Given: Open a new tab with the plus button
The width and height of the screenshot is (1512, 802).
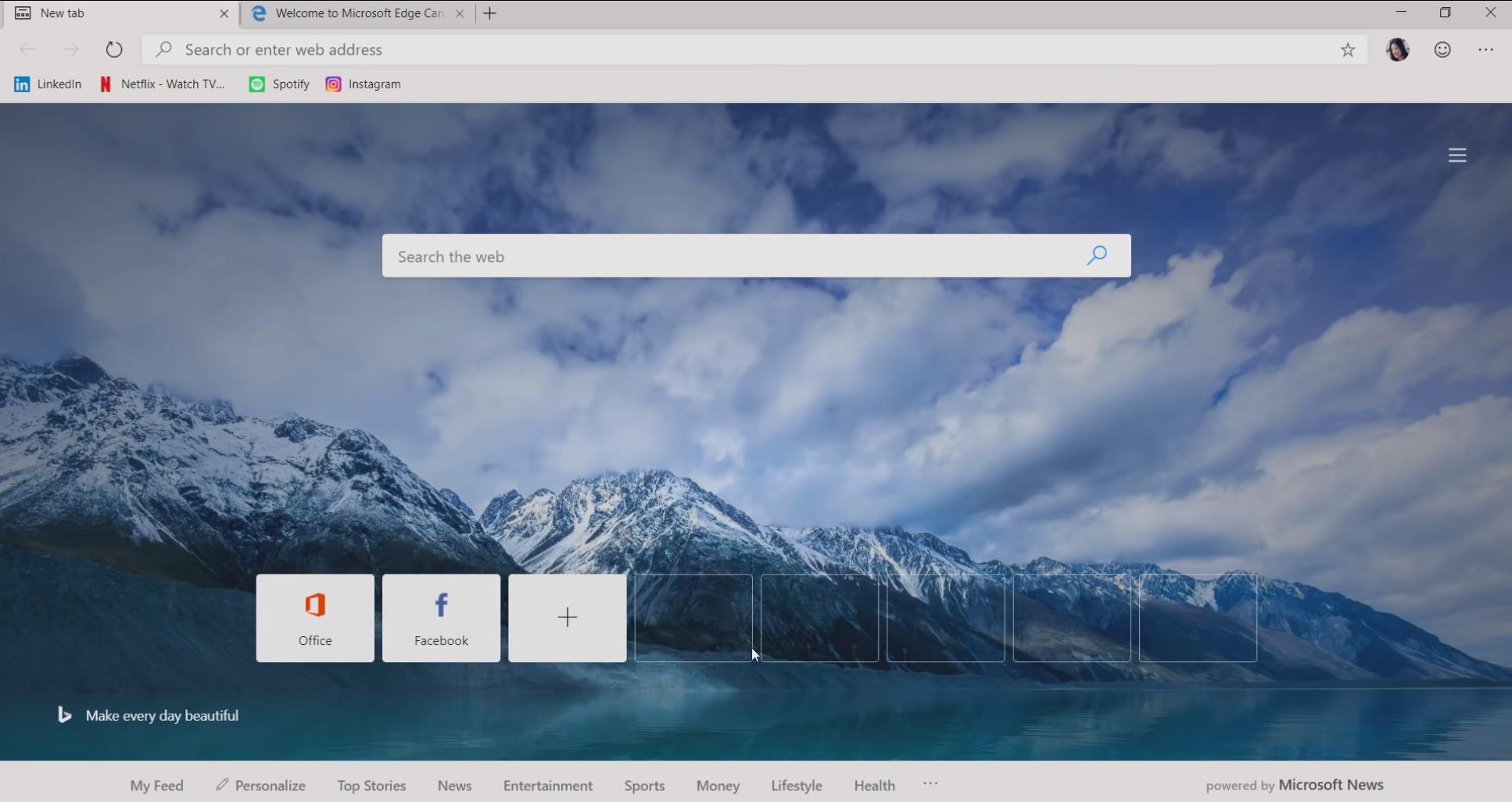Looking at the screenshot, I should click(490, 13).
